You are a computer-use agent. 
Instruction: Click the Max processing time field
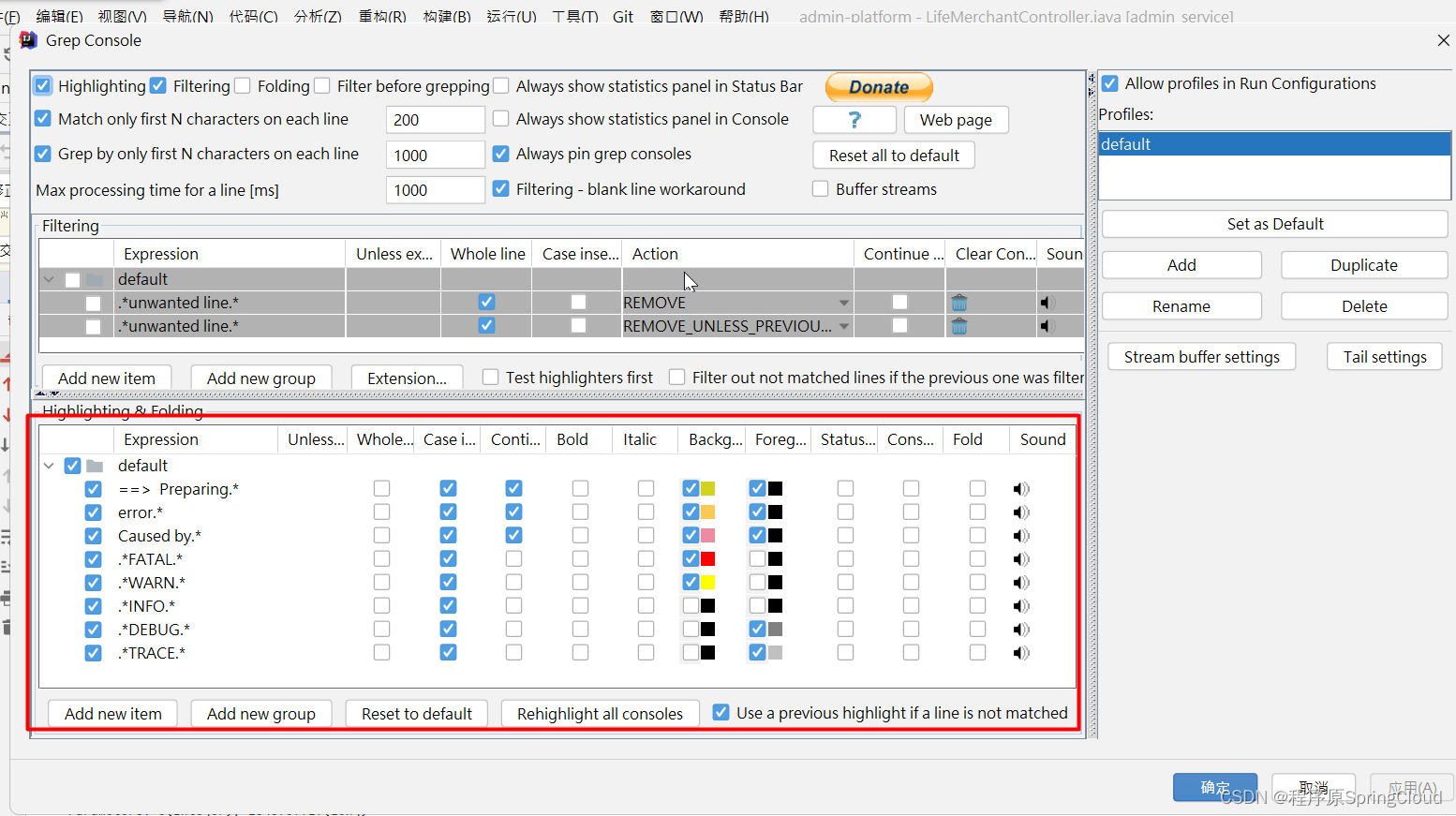(x=435, y=190)
